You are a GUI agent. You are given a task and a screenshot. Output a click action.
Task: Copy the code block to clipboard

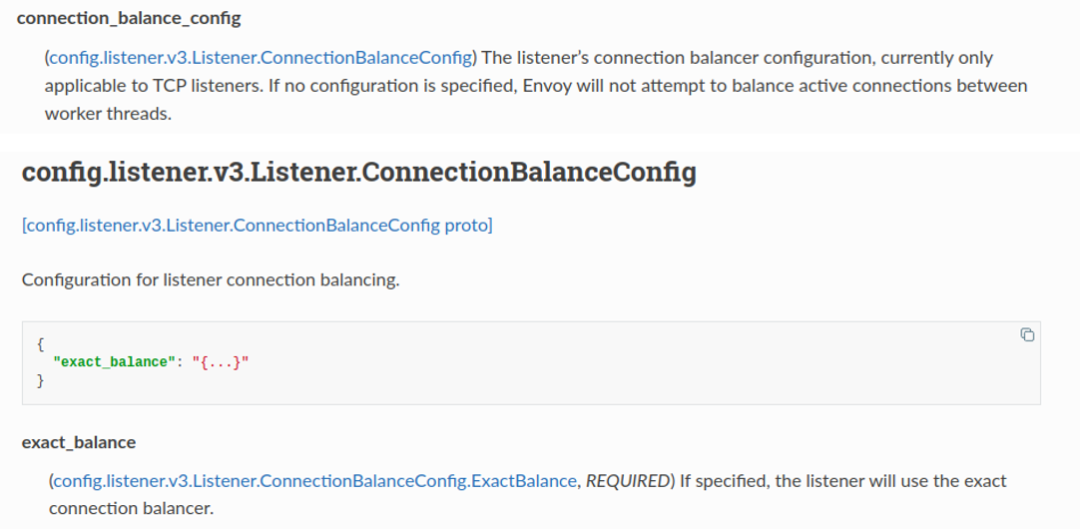(1026, 335)
